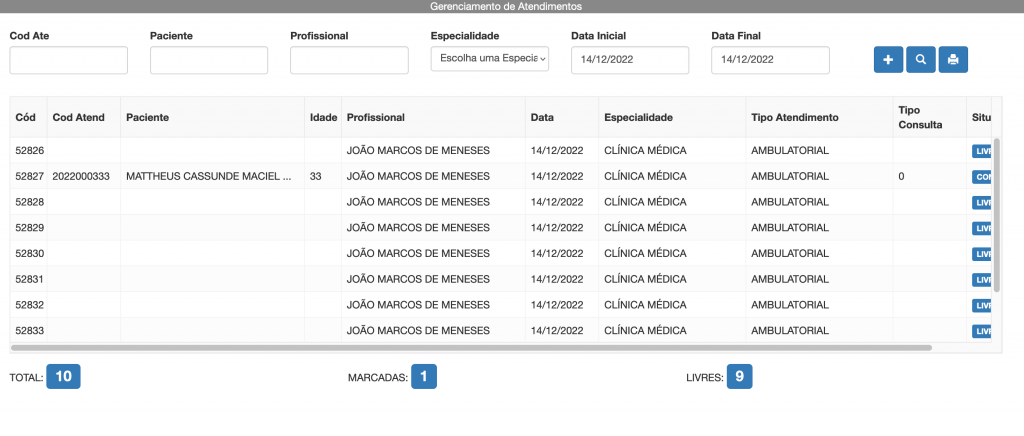
Task: Open the Data Final date field
Action: pos(770,60)
